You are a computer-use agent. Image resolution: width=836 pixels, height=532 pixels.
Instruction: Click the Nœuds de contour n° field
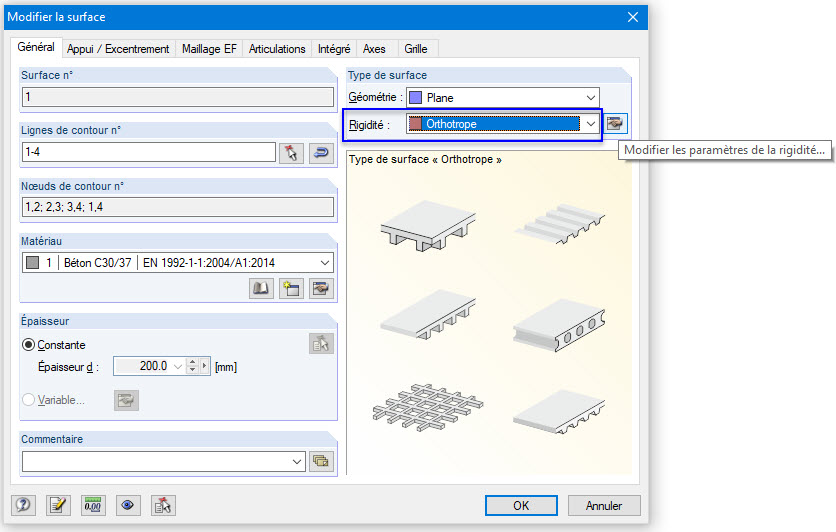click(x=178, y=207)
